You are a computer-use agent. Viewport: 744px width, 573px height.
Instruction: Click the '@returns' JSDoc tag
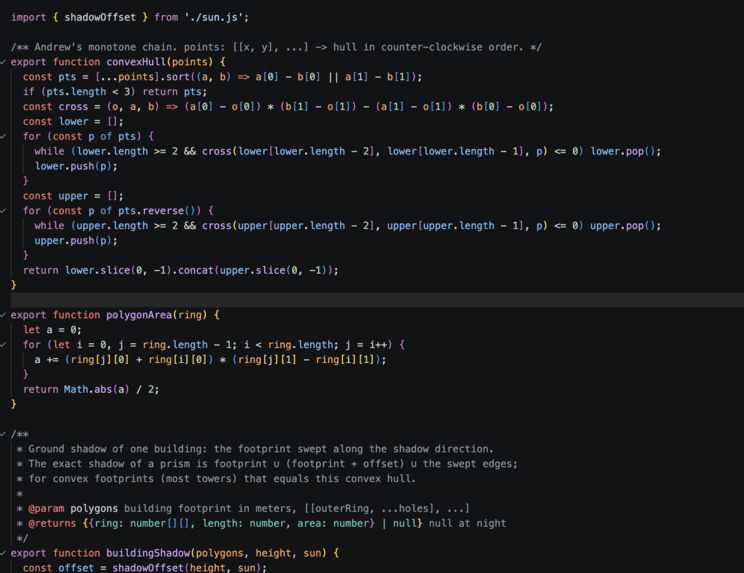[52, 523]
